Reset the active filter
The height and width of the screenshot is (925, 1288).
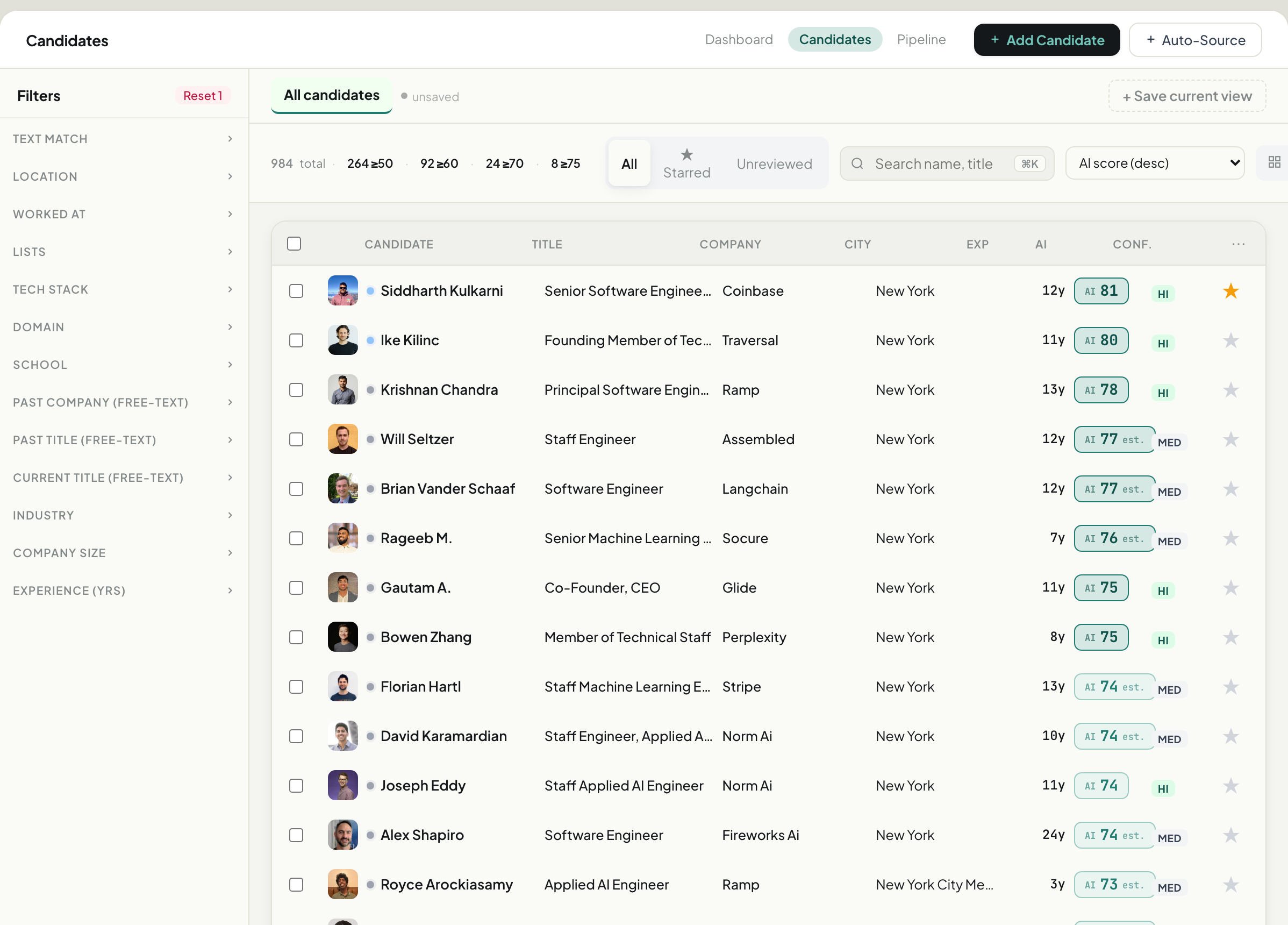(202, 95)
